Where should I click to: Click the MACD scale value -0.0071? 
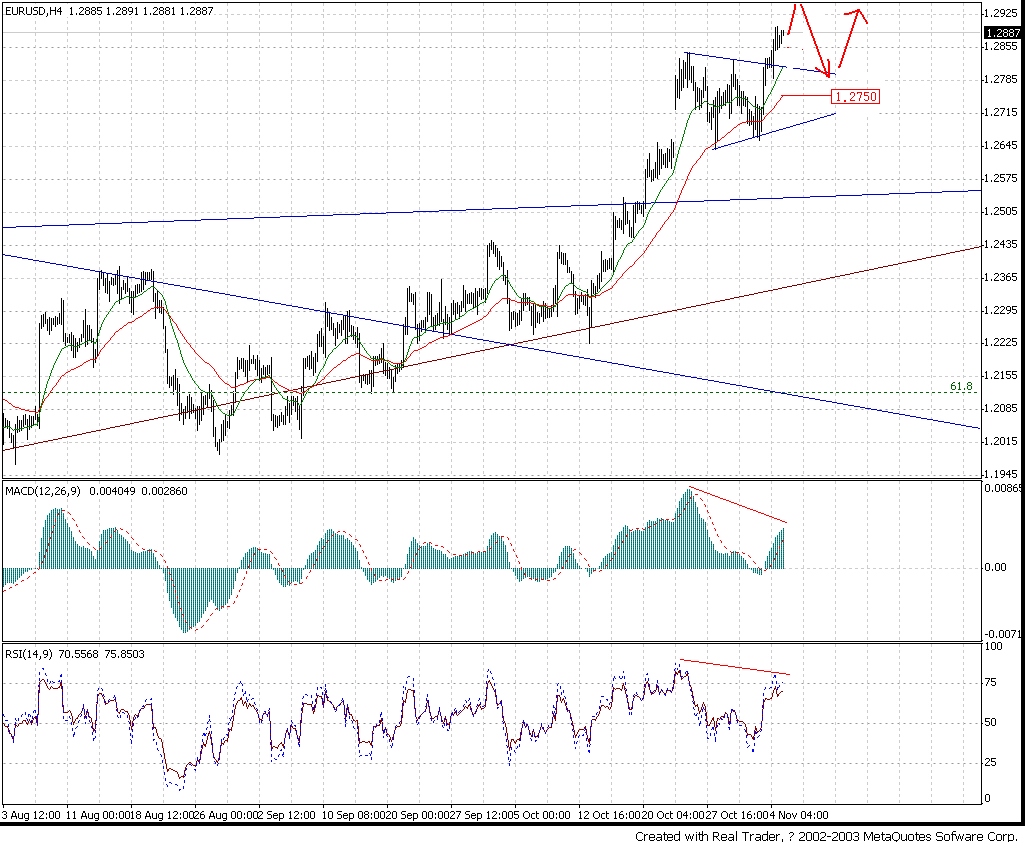pyautogui.click(x=1003, y=634)
